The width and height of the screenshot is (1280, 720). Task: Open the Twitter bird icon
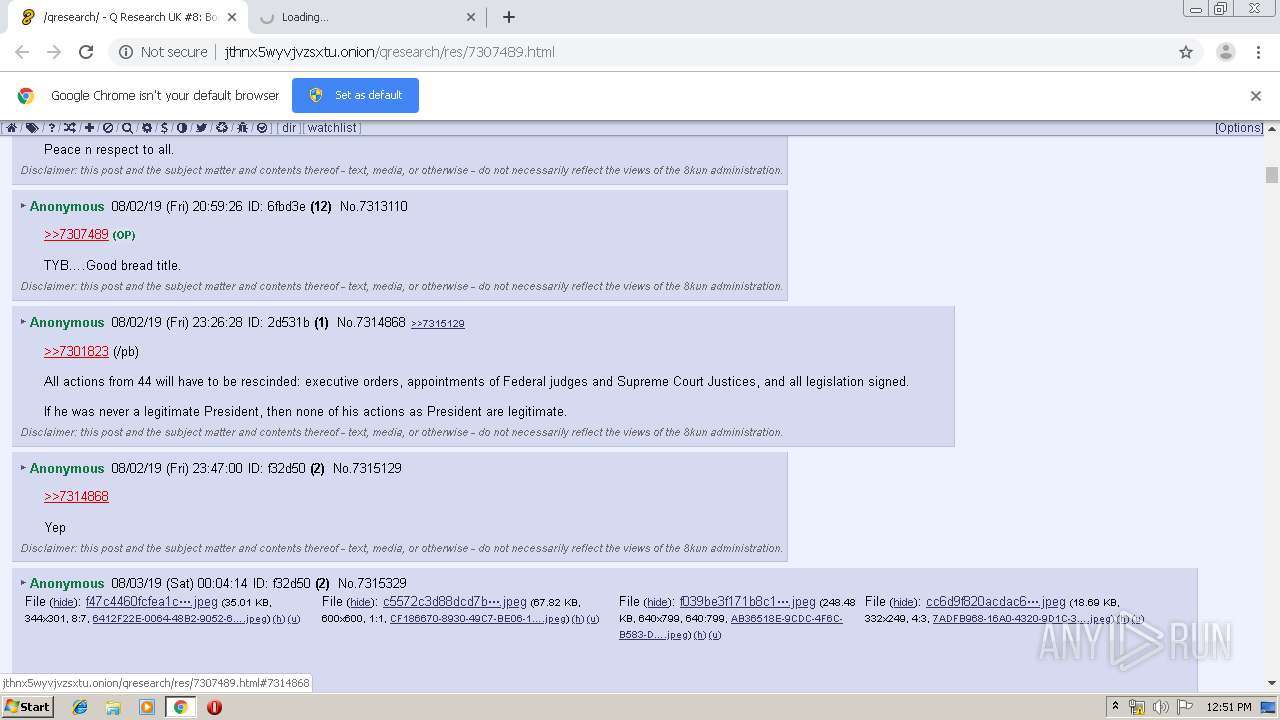click(201, 128)
